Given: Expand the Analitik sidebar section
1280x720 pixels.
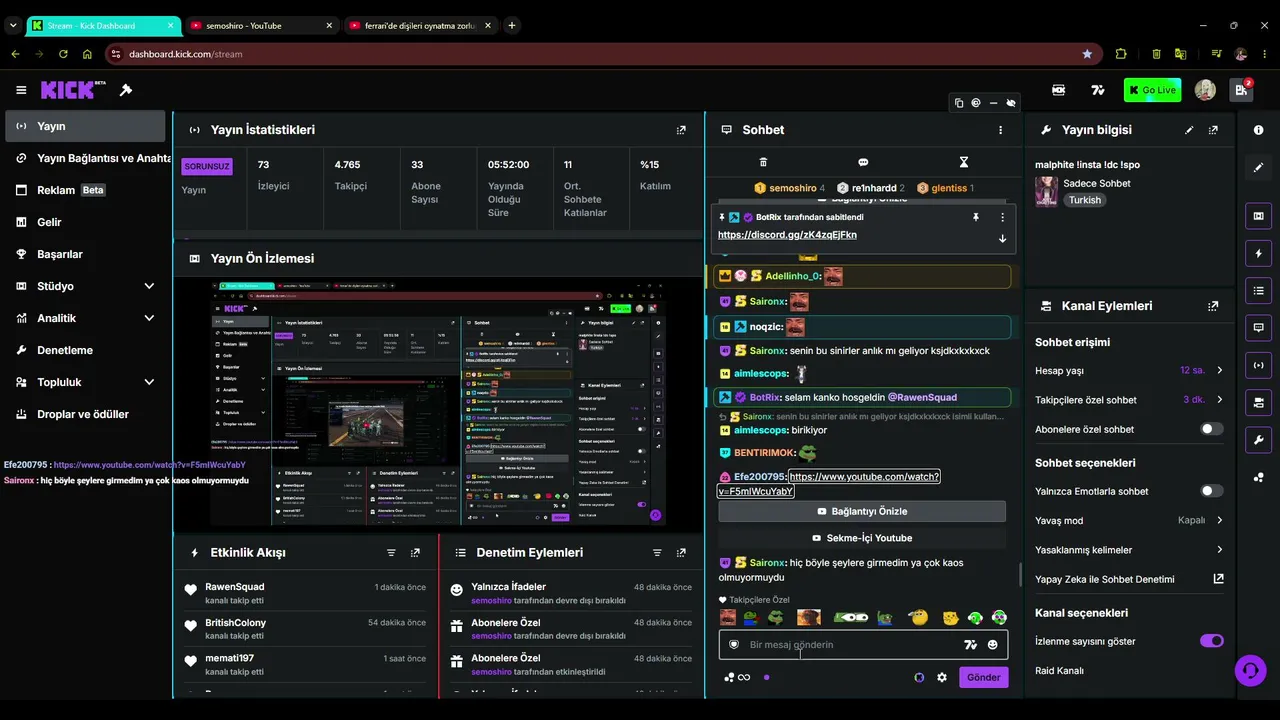Looking at the screenshot, I should 149,318.
